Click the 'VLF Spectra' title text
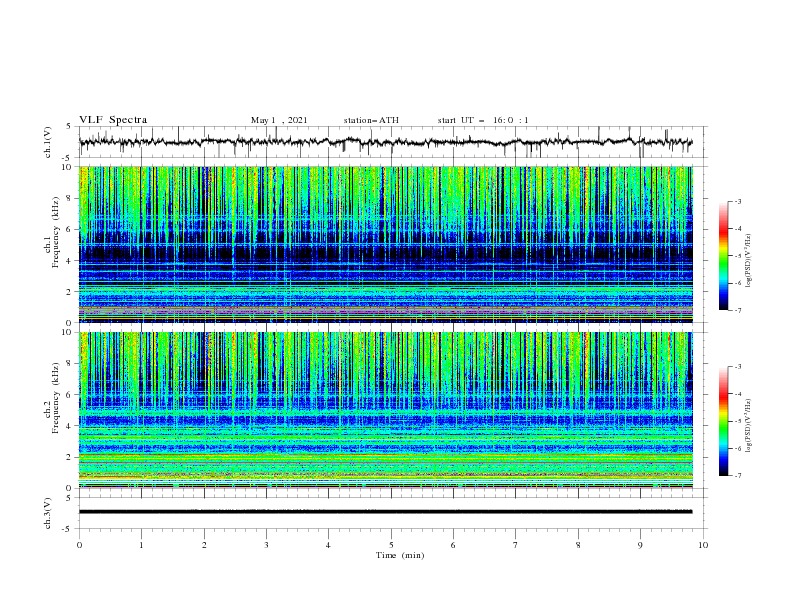Image resolution: width=792 pixels, height=612 pixels. coord(113,120)
